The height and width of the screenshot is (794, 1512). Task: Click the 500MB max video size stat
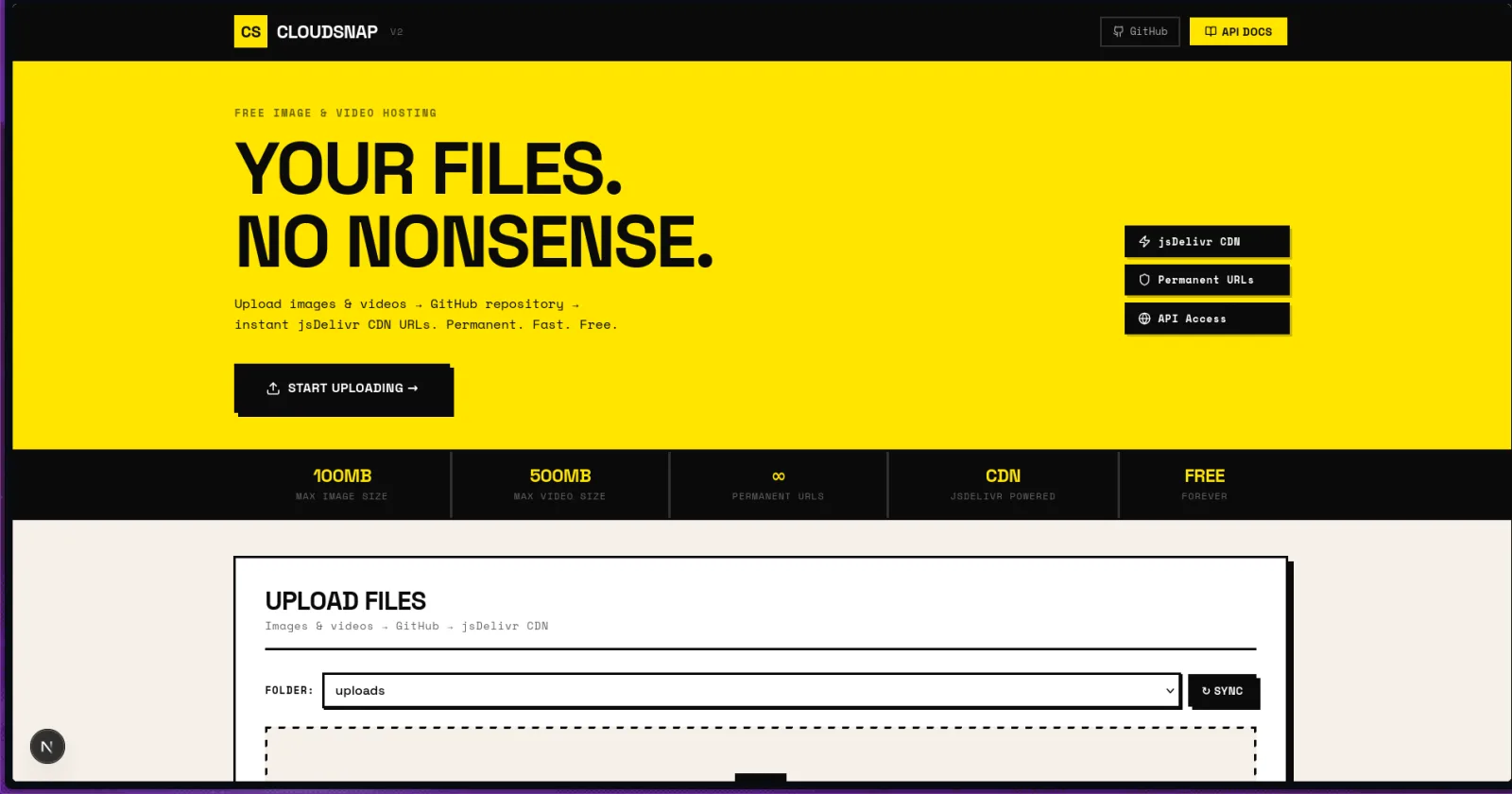click(560, 484)
